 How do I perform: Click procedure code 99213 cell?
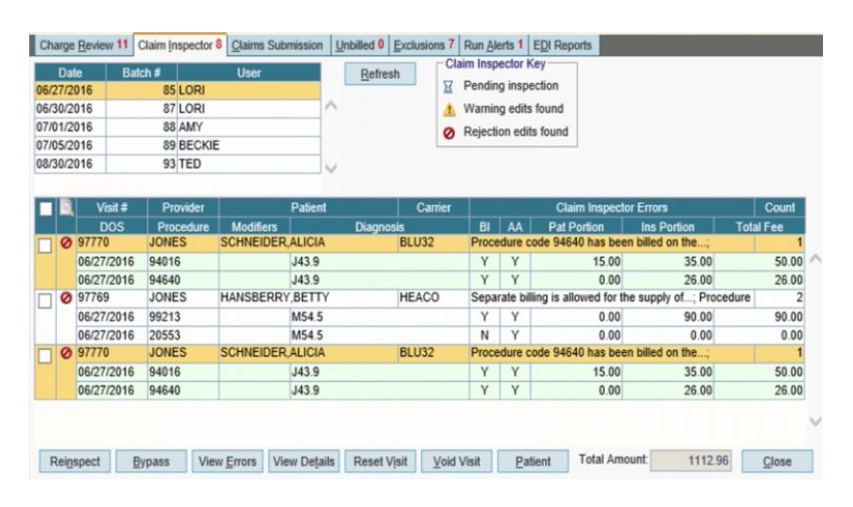(x=183, y=317)
